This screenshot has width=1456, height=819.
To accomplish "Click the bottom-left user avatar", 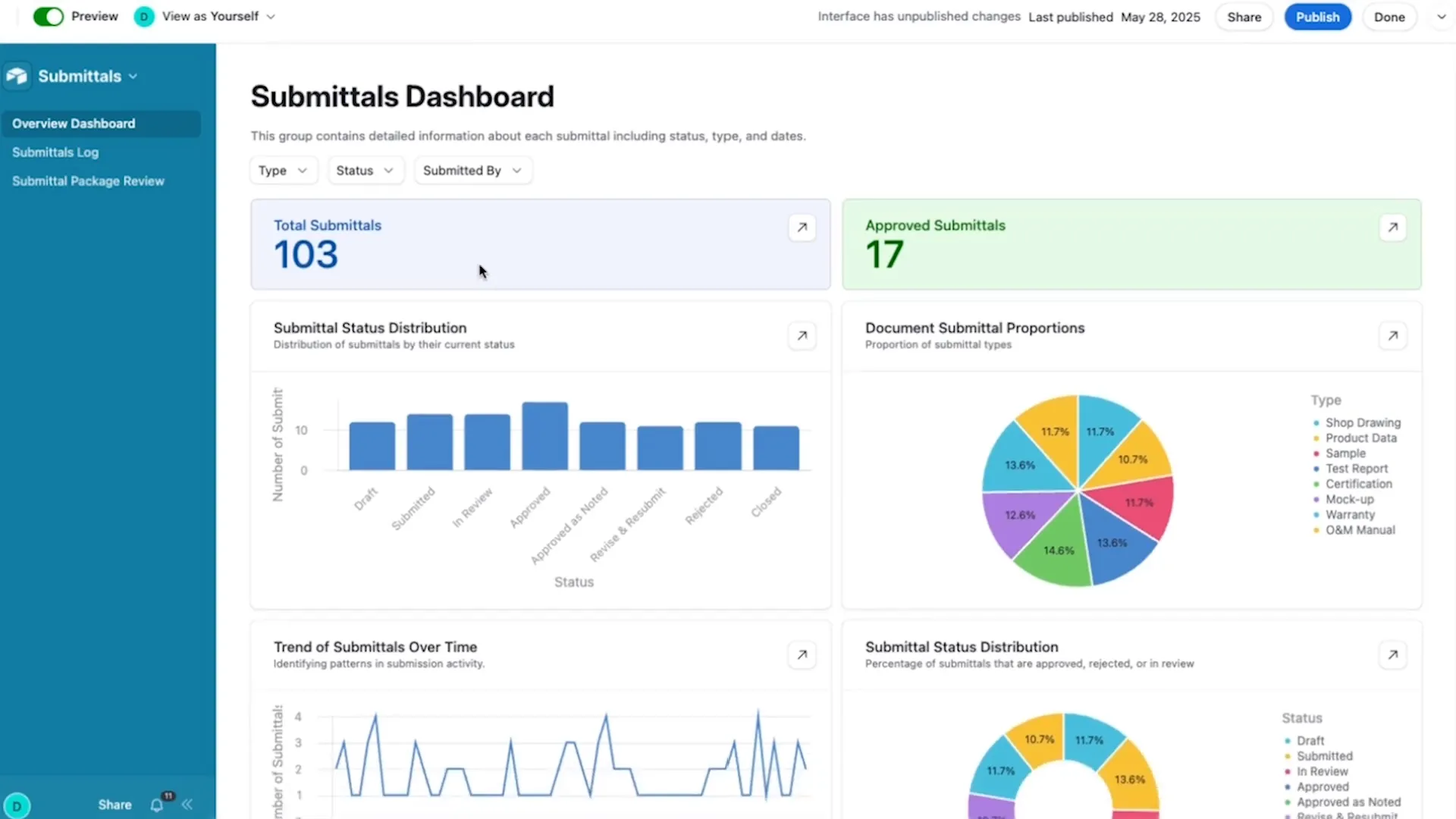I will pyautogui.click(x=17, y=805).
